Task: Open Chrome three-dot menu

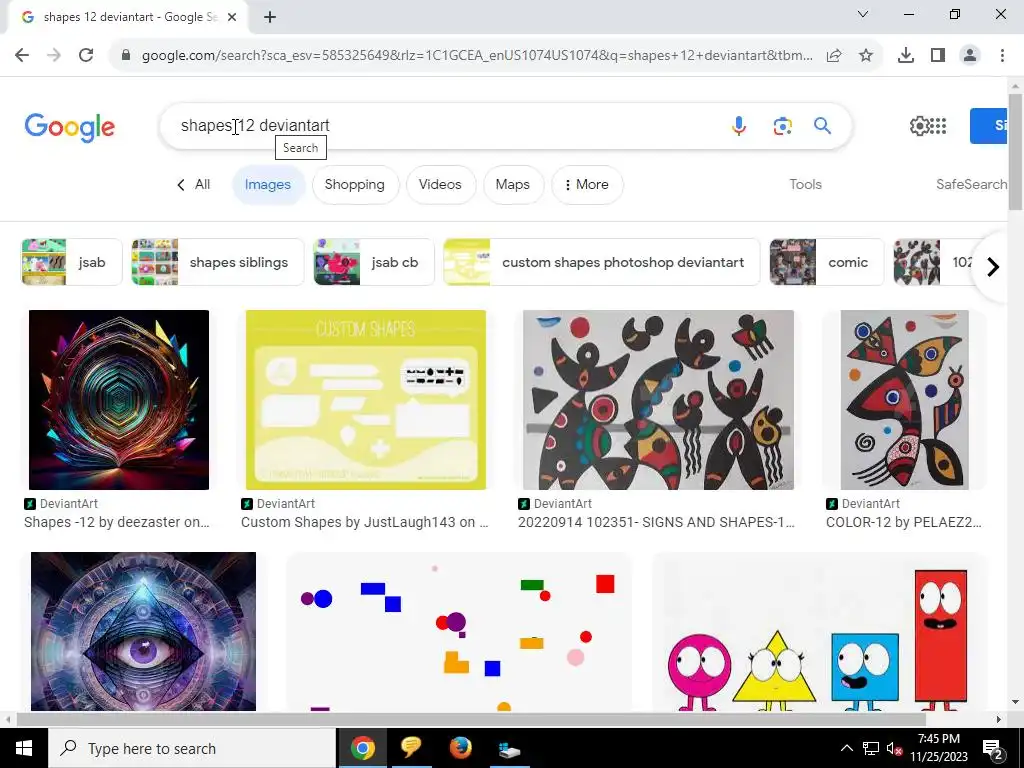Action: tap(1002, 56)
